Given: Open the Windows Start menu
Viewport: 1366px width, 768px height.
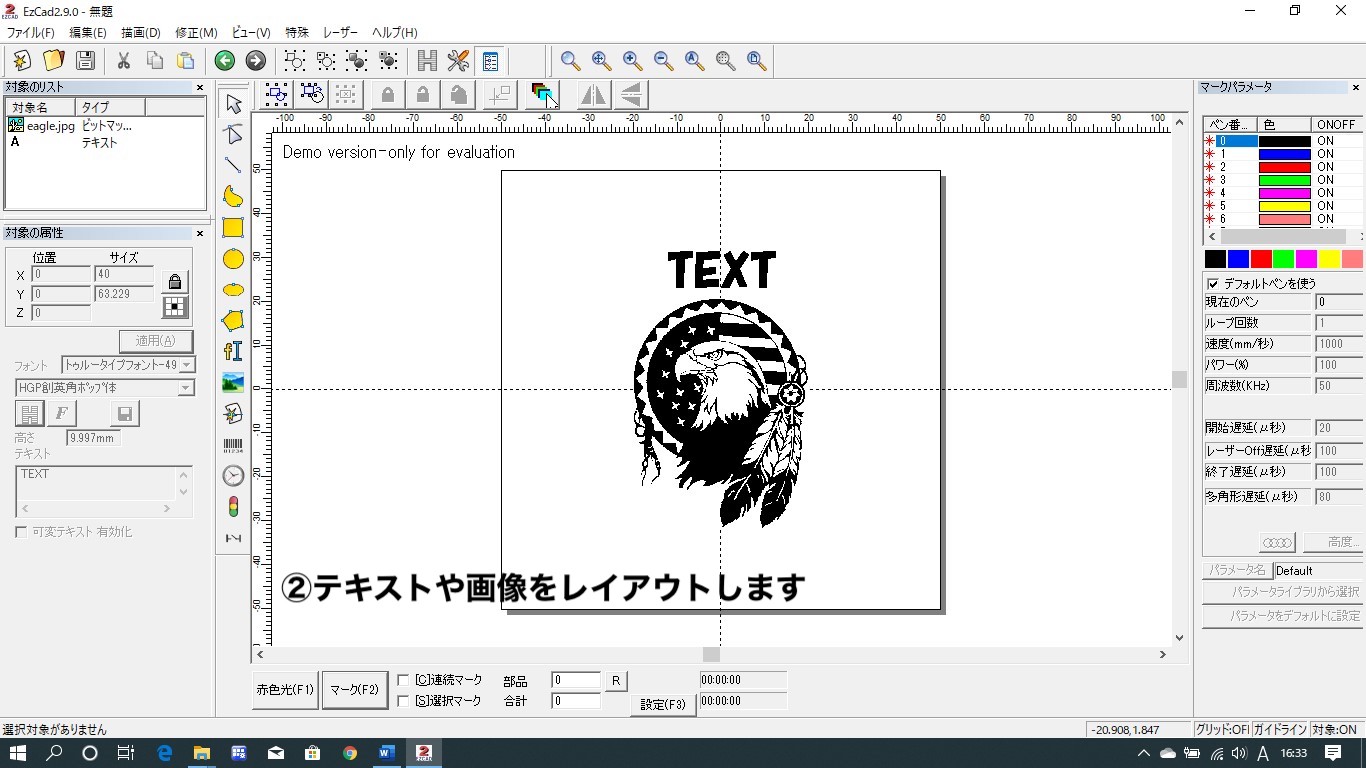Looking at the screenshot, I should coord(17,753).
